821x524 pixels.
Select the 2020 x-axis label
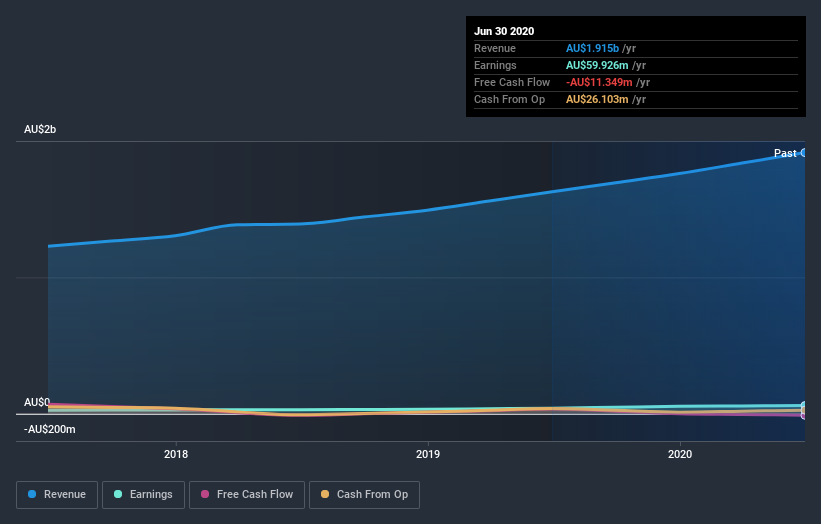(680, 454)
